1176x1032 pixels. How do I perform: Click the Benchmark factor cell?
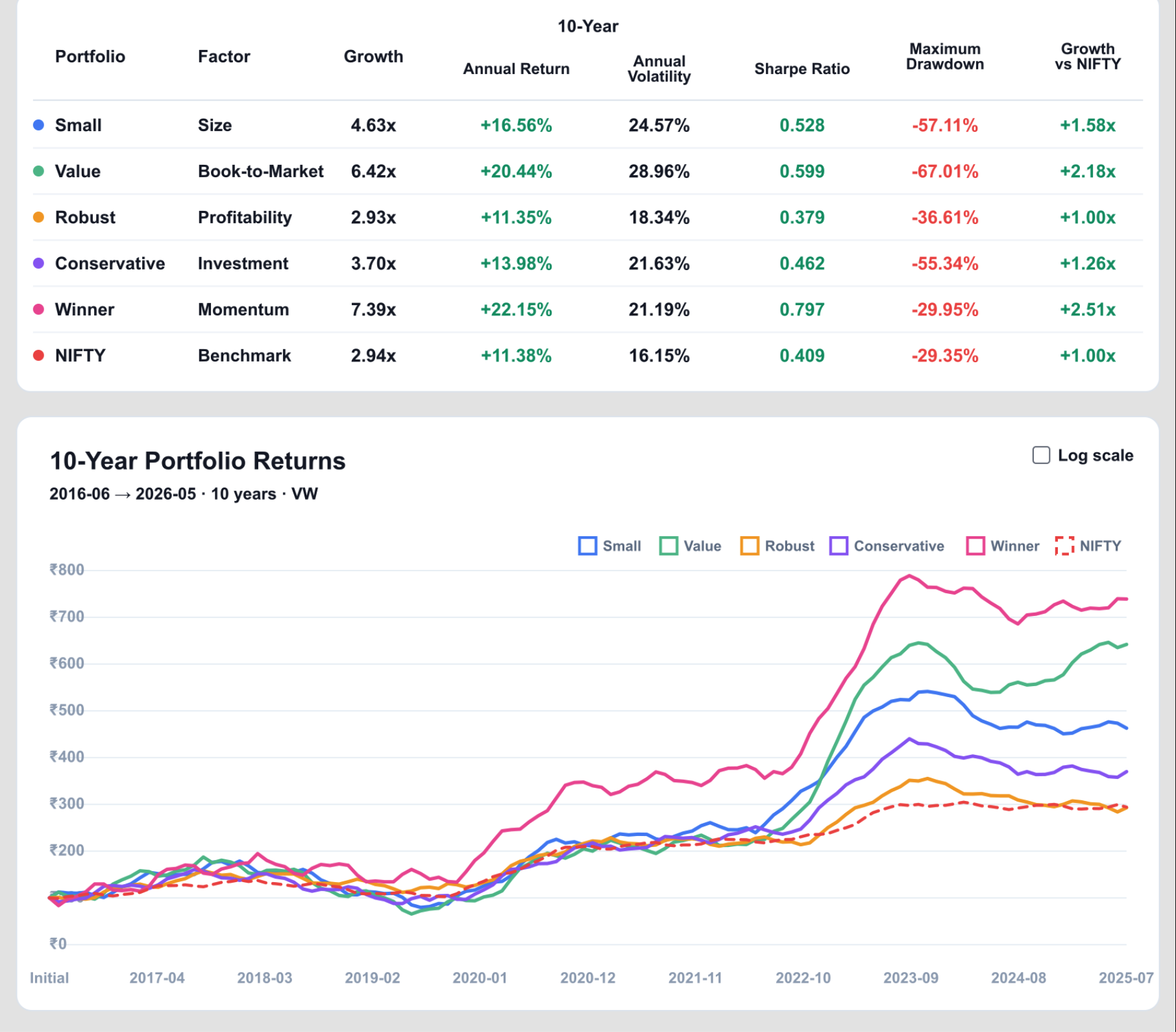tap(245, 356)
